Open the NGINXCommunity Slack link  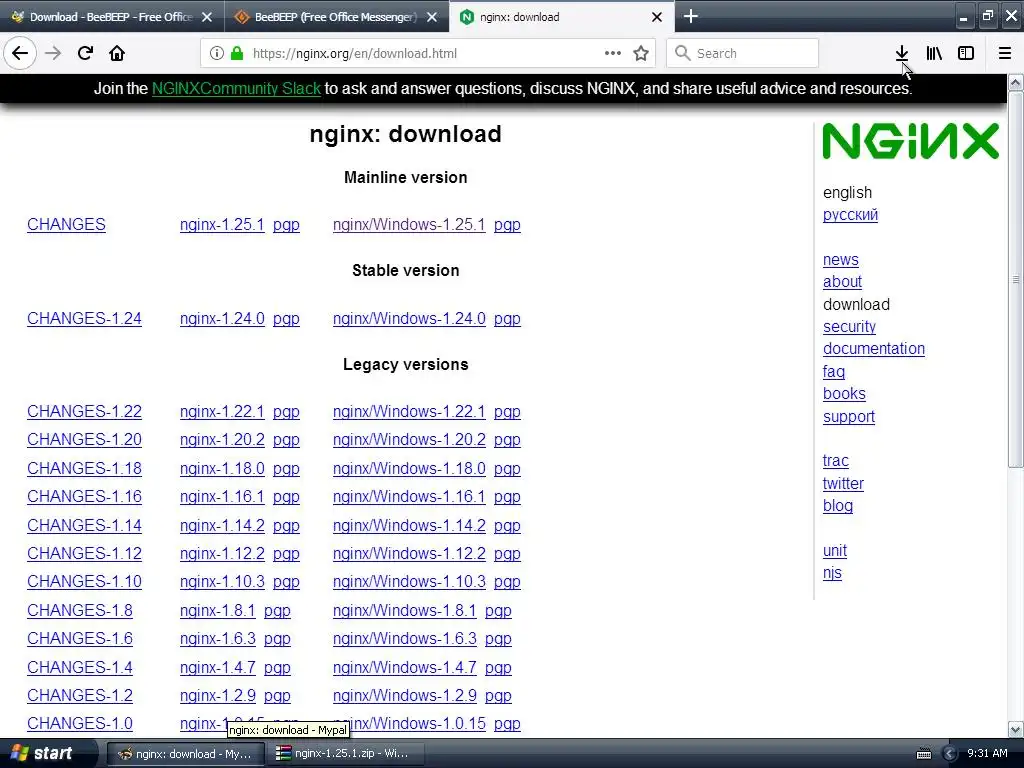tap(236, 88)
